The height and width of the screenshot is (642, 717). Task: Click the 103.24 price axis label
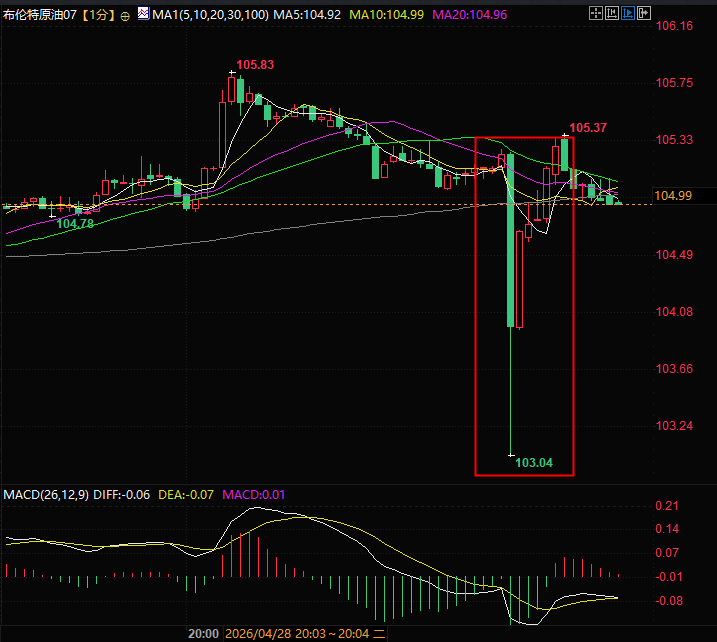click(674, 426)
